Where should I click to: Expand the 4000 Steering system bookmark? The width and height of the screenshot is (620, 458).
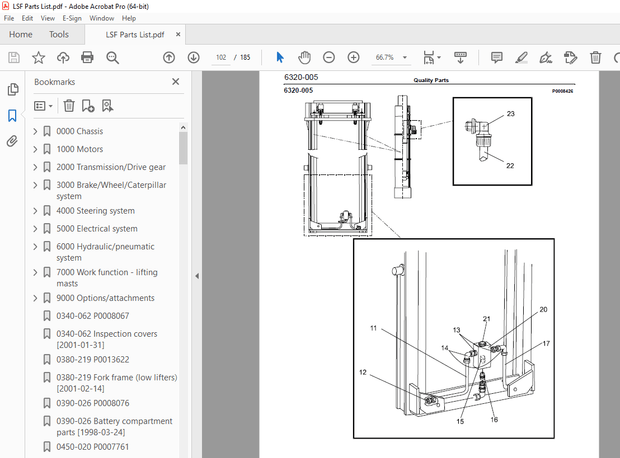click(35, 211)
